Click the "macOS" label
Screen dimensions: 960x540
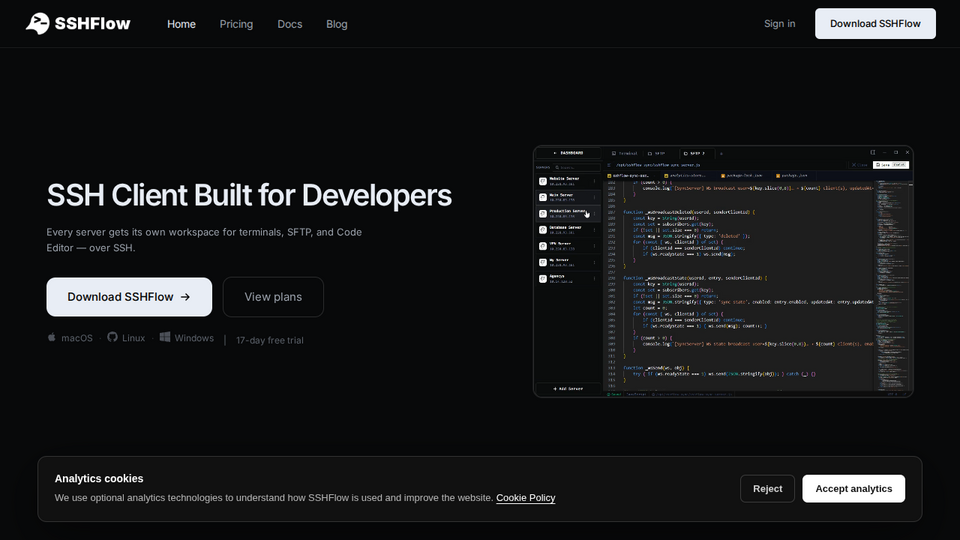[77, 338]
